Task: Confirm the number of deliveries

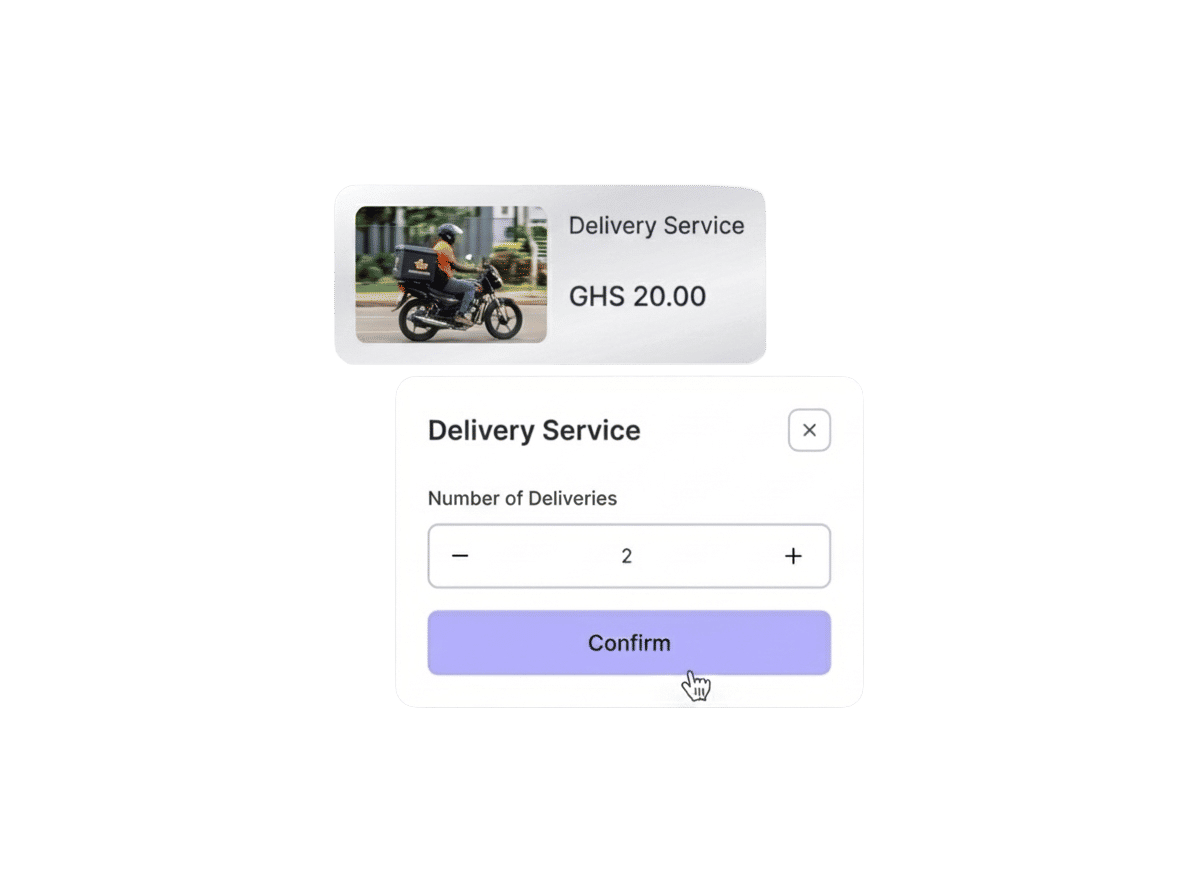Action: pos(629,643)
